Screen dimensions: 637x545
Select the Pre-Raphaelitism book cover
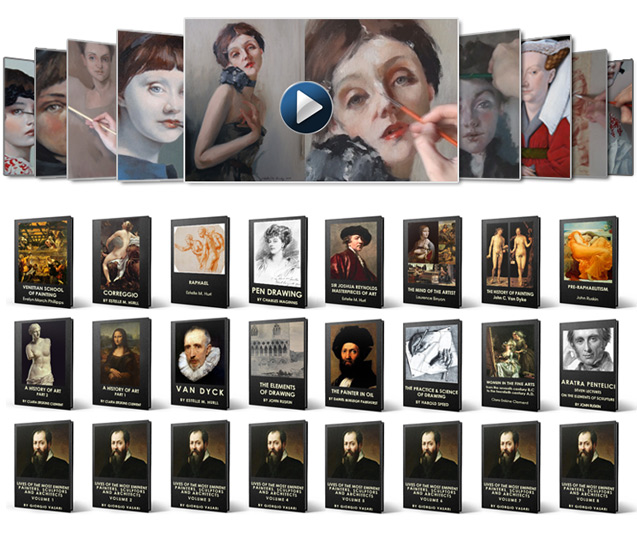point(589,262)
